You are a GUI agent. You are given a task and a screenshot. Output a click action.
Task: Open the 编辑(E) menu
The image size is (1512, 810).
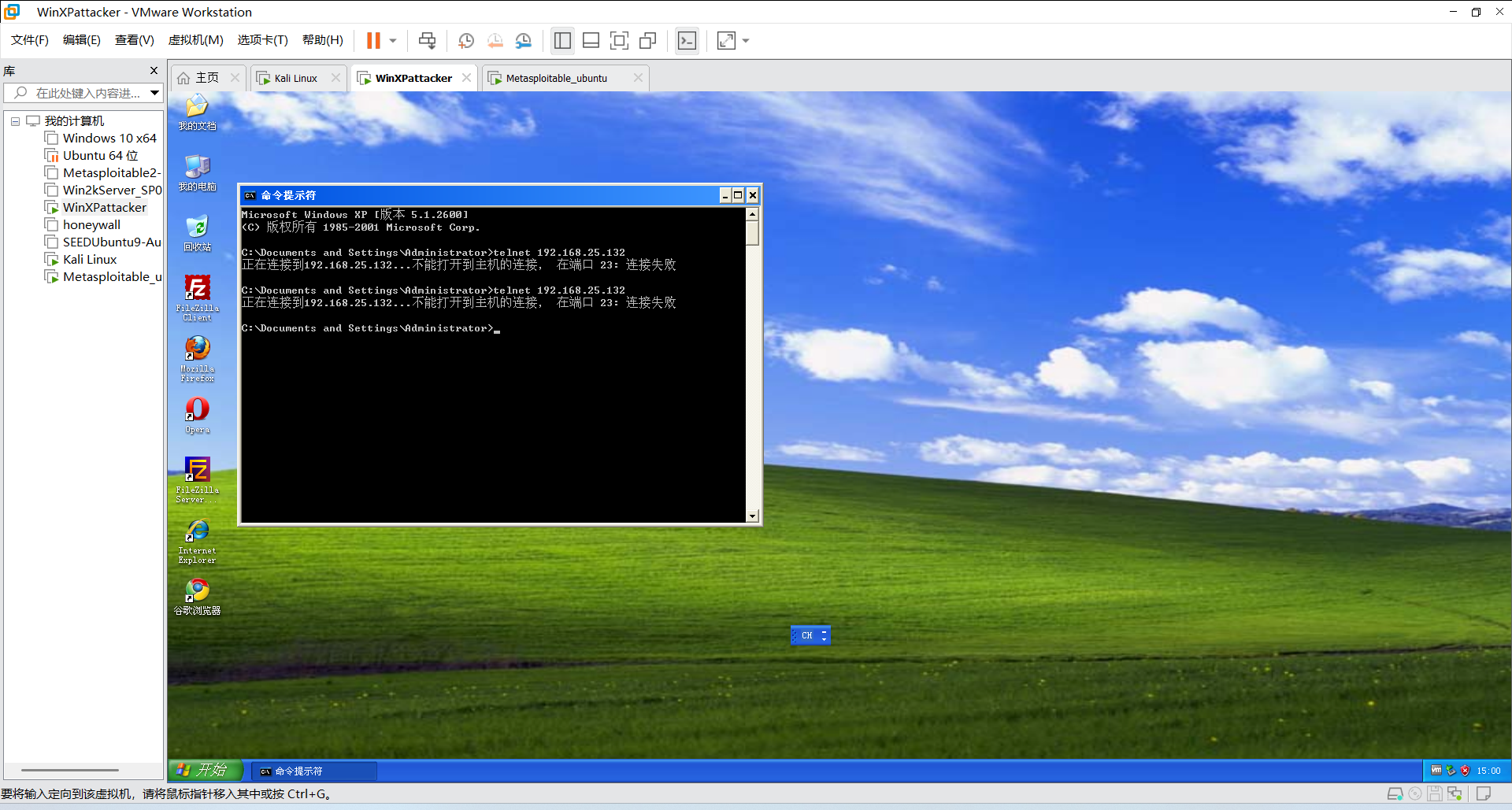82,40
